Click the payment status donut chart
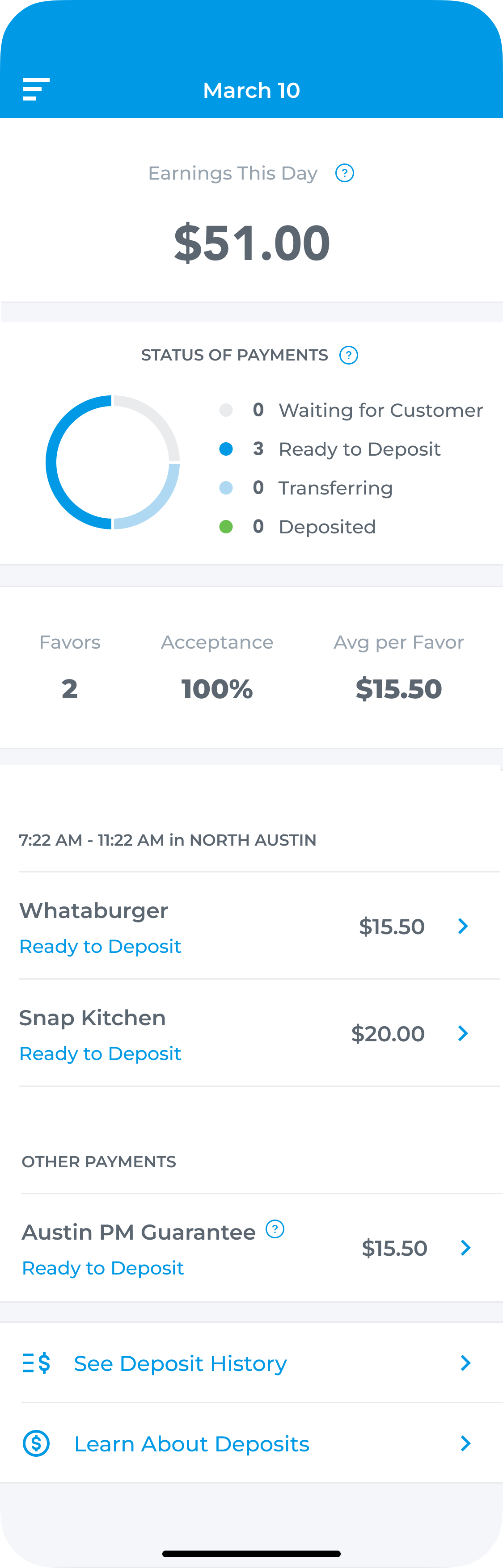The width and height of the screenshot is (503, 1568). 113,462
